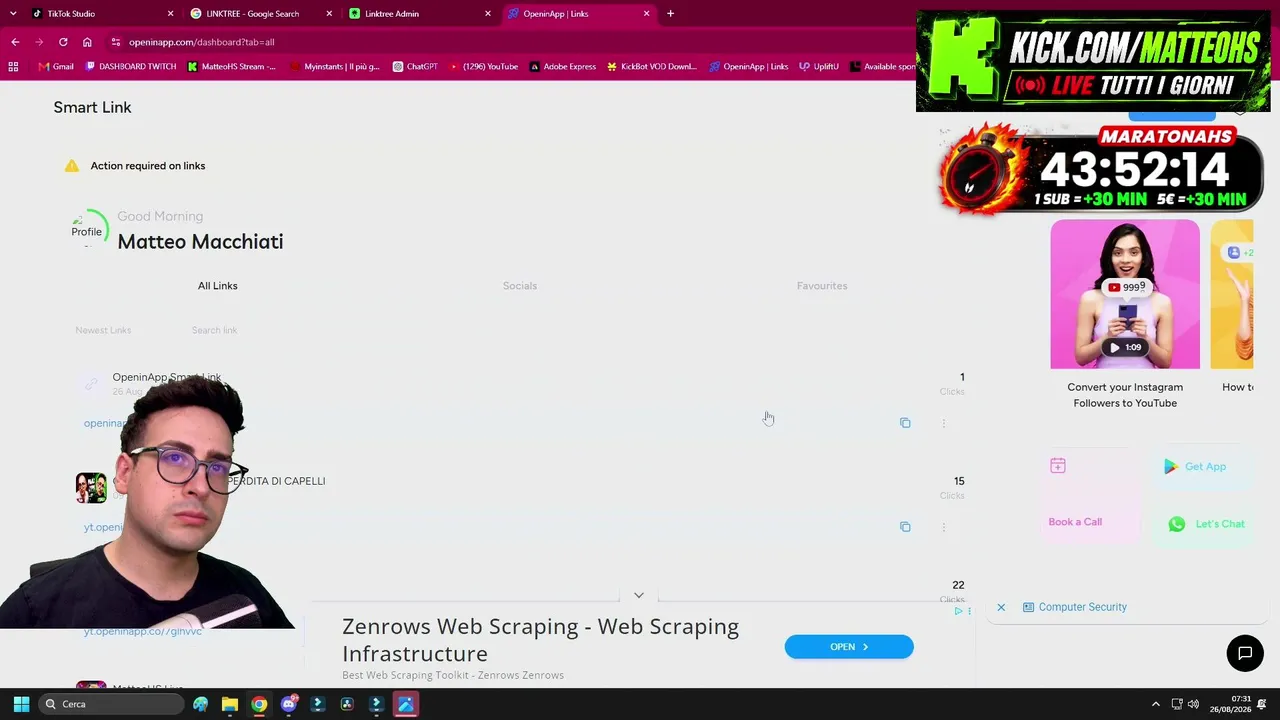Close the OpeninApp Links tab
The width and height of the screenshot is (1280, 720).
tap(647, 14)
